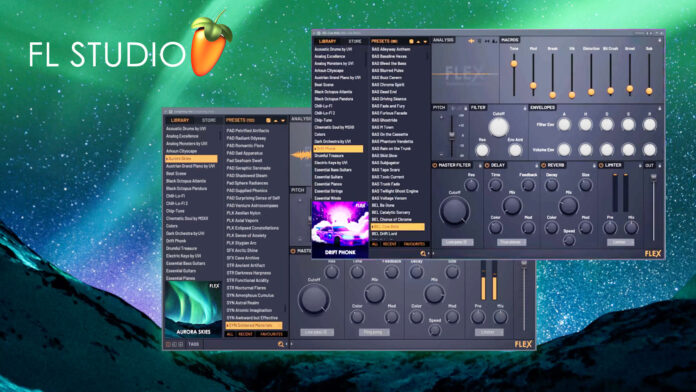The width and height of the screenshot is (696, 392).
Task: Click the Drift Phonk artwork thumbnail
Action: tap(340, 230)
